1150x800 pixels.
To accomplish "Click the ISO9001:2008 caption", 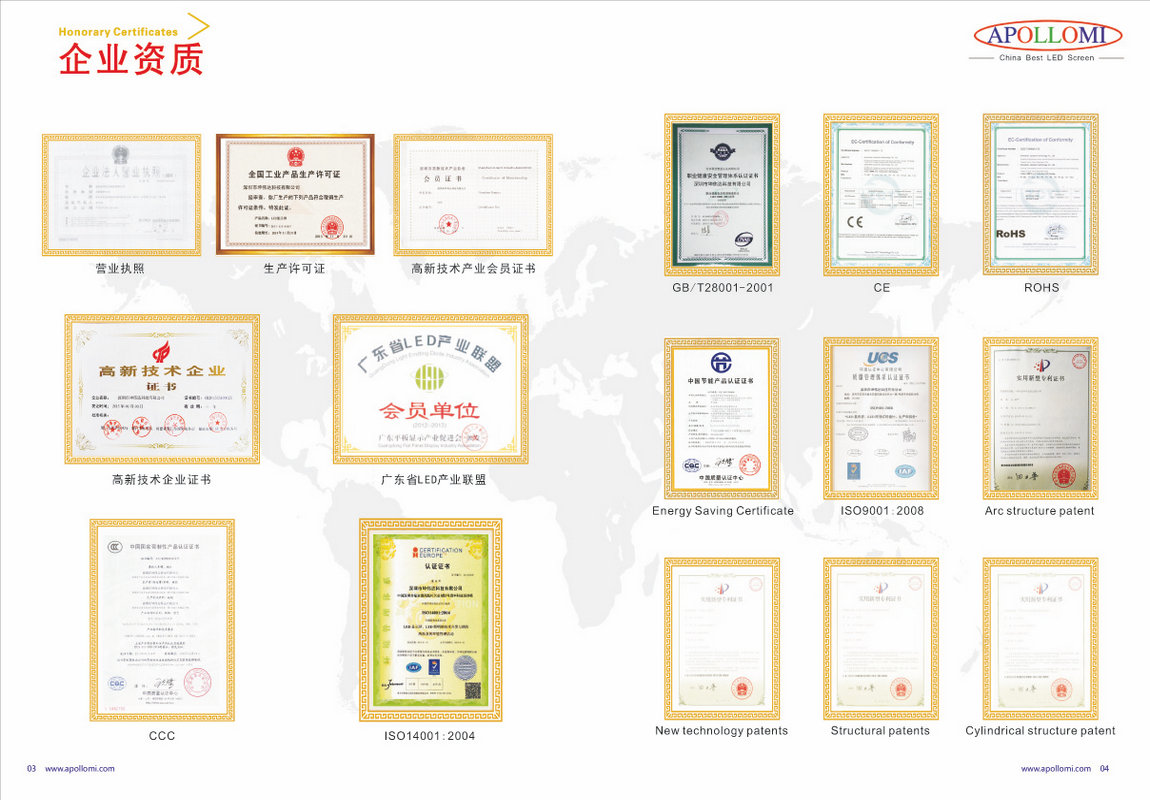I will pos(882,510).
